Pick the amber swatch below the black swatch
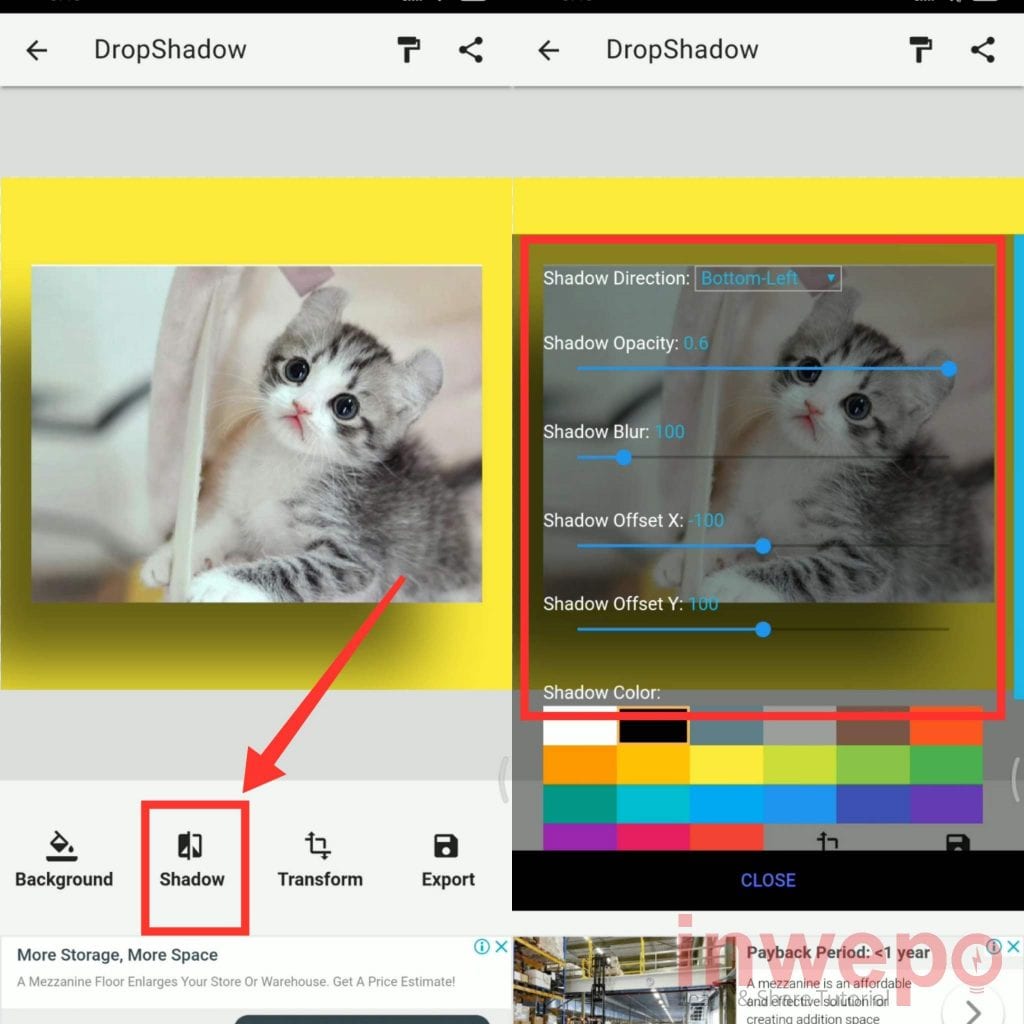This screenshot has height=1024, width=1024. coord(653,765)
